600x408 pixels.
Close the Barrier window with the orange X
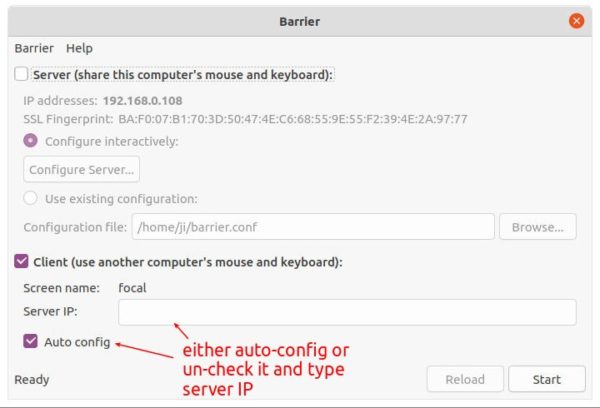pyautogui.click(x=576, y=21)
